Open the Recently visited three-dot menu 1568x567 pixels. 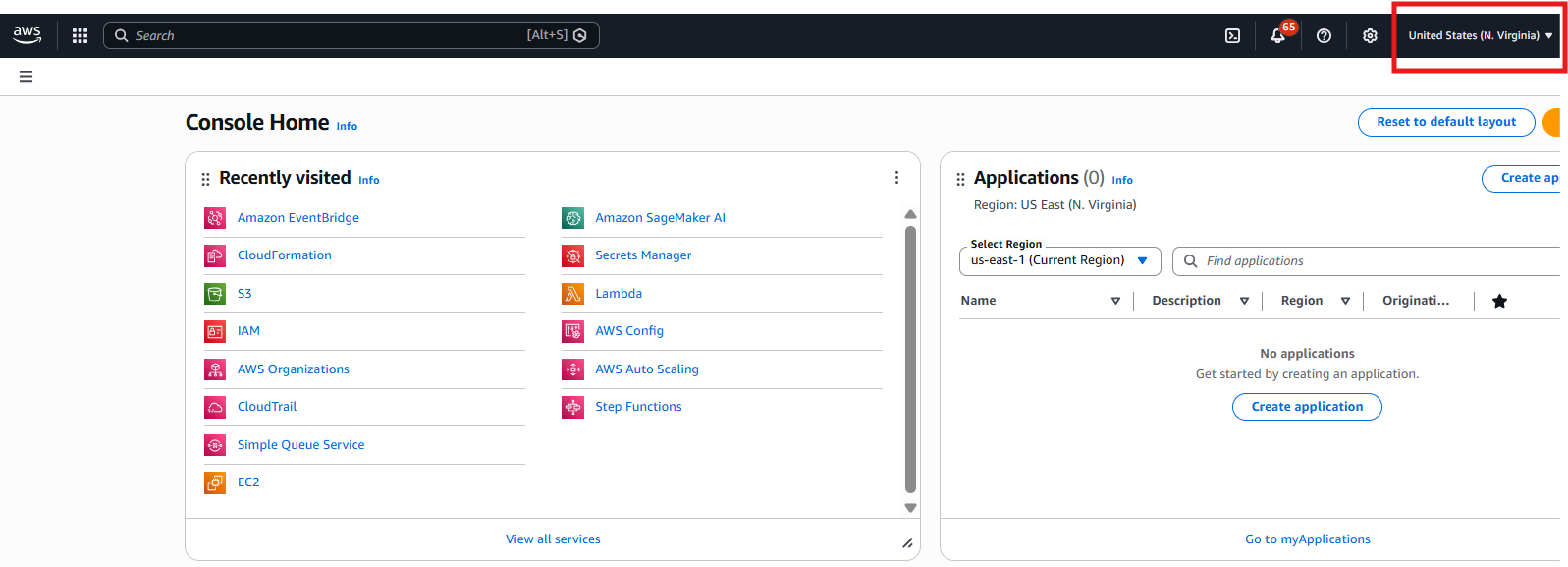coord(896,178)
